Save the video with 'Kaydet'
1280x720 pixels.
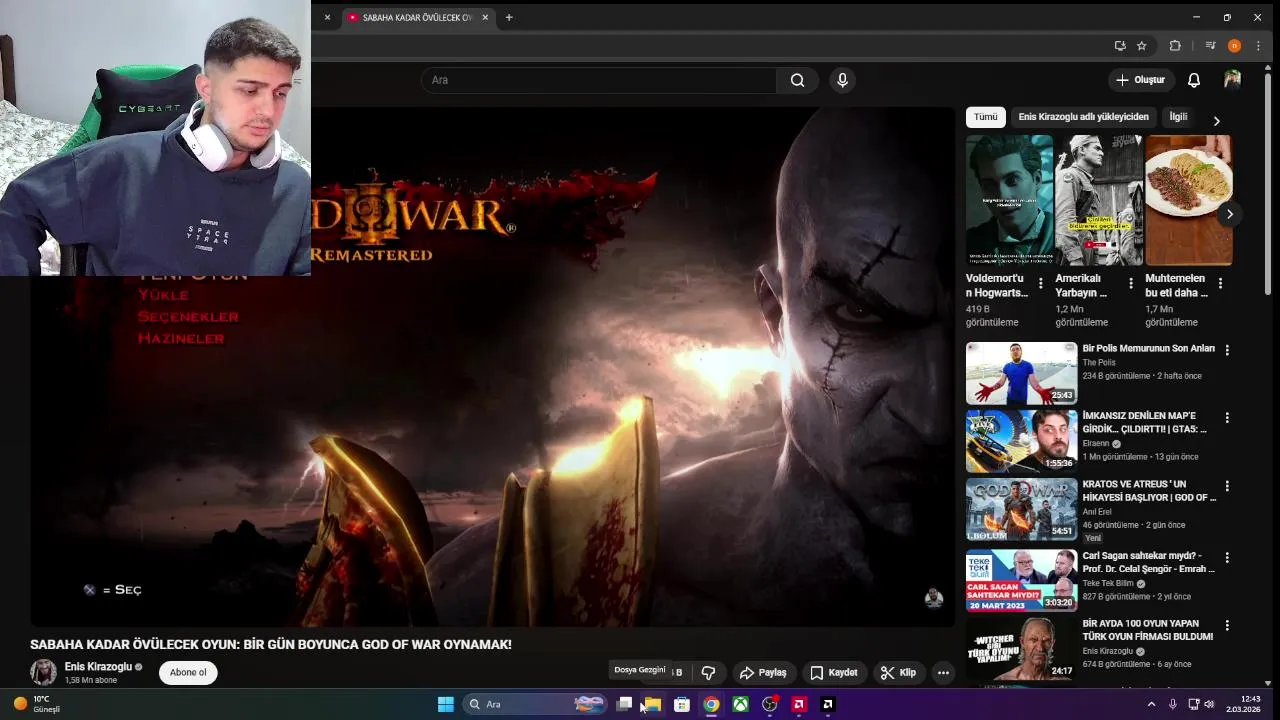click(x=834, y=673)
